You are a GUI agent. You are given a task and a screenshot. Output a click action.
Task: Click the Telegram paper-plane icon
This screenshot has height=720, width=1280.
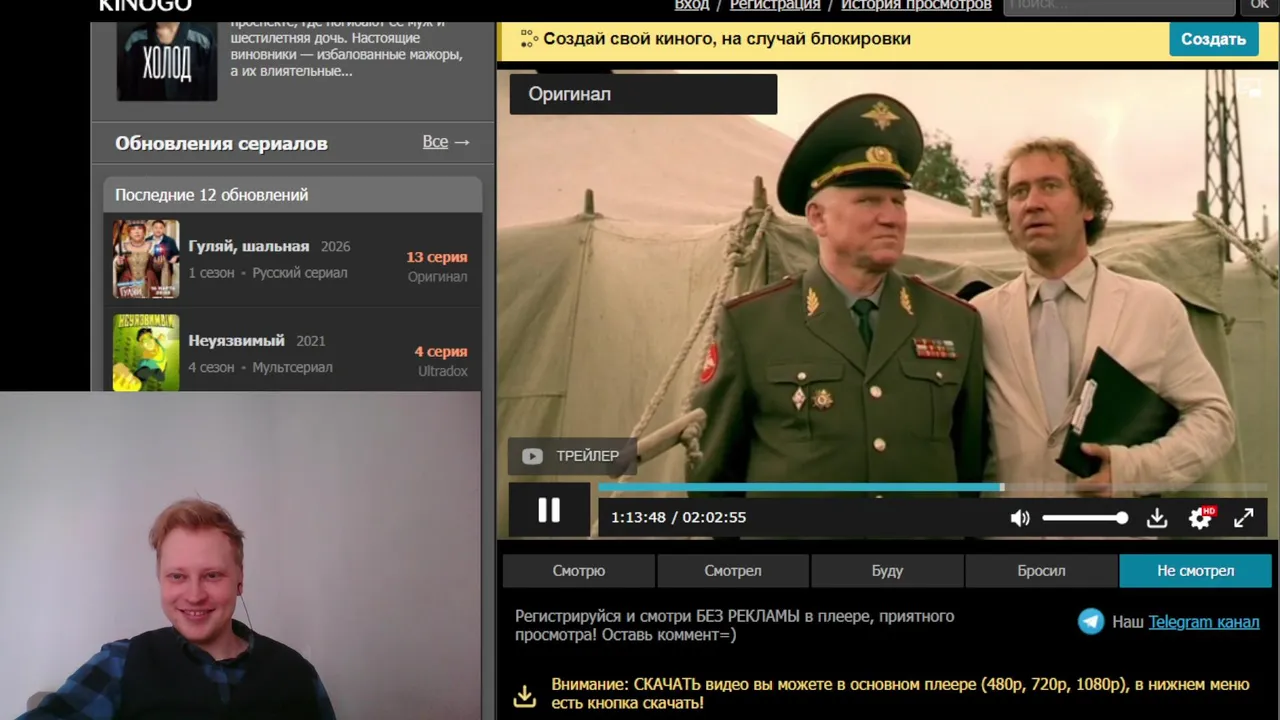point(1091,622)
